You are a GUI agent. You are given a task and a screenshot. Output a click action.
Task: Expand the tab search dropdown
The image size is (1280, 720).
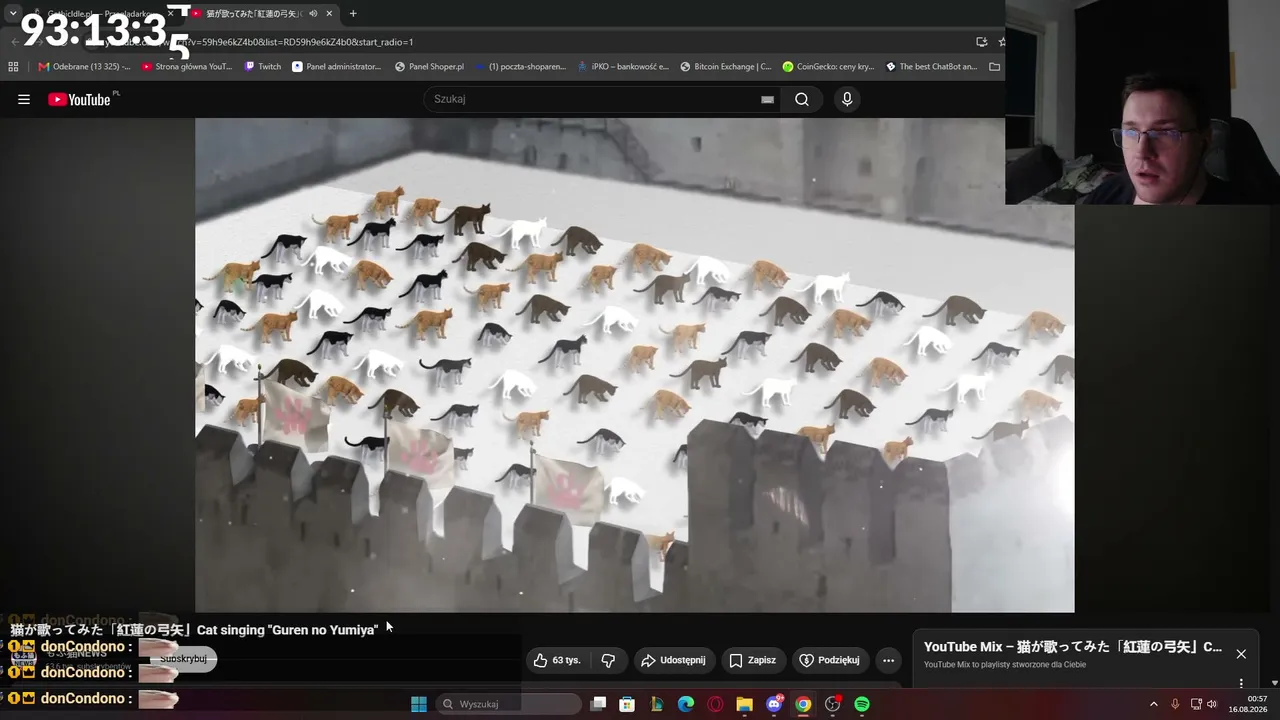tap(13, 13)
